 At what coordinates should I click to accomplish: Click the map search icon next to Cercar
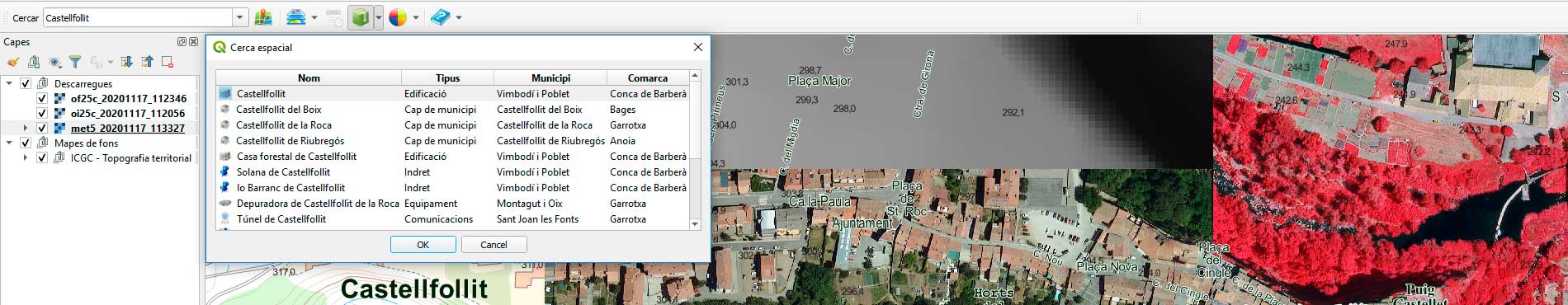[263, 17]
